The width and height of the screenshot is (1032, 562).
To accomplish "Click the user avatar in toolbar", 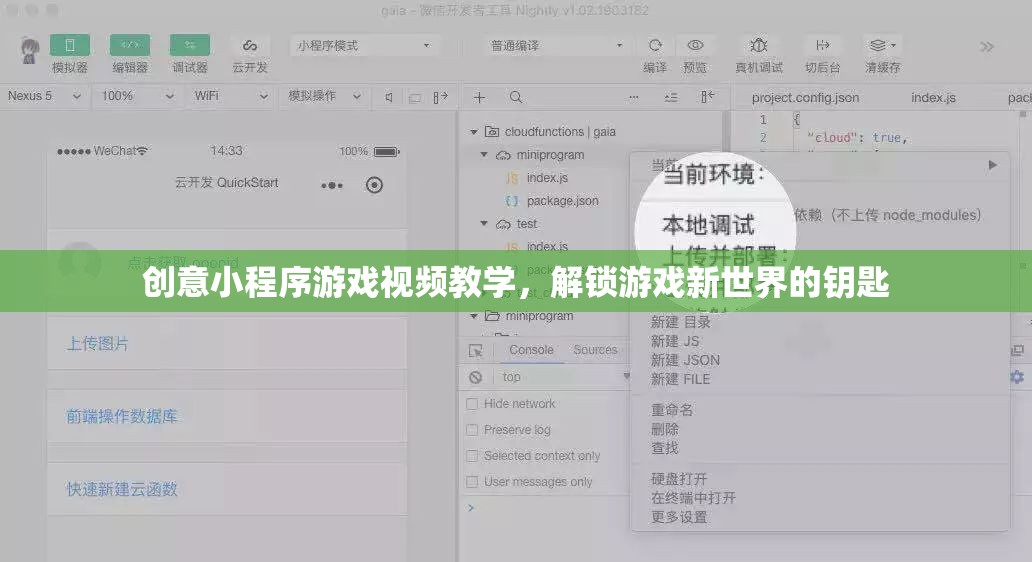I will (30, 50).
